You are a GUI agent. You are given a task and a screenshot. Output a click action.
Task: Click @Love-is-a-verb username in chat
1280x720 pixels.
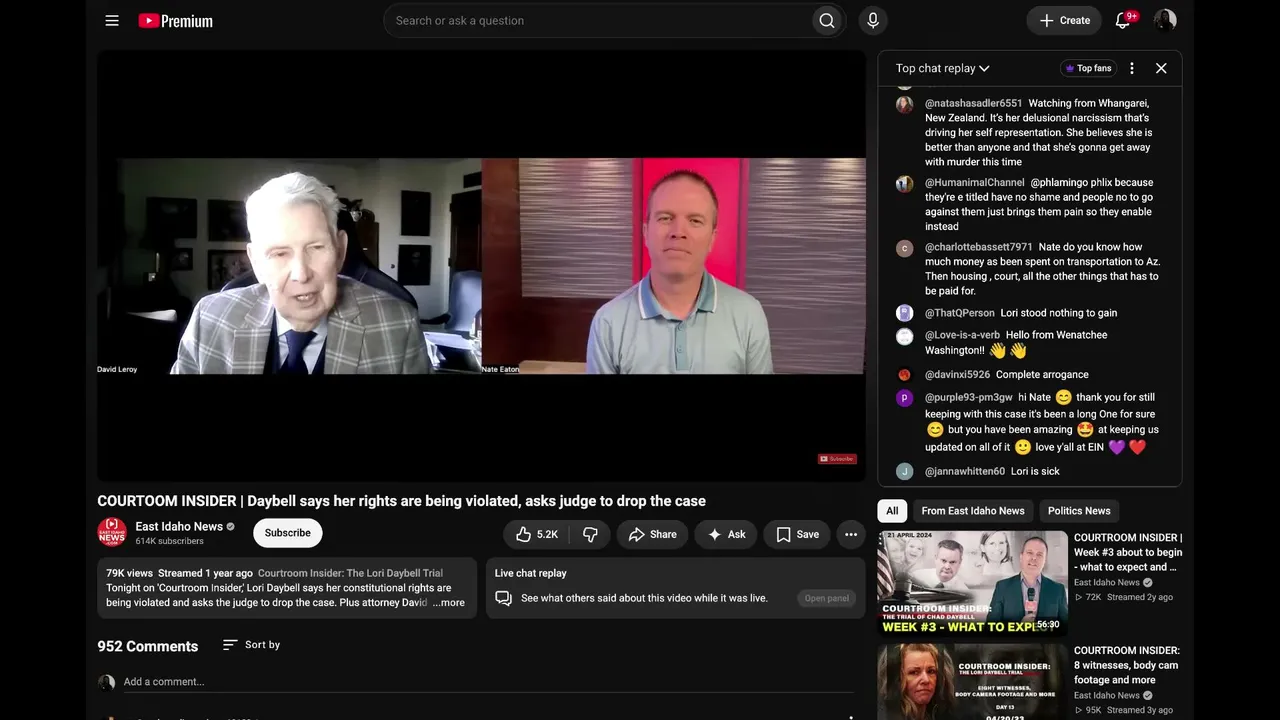(x=962, y=335)
